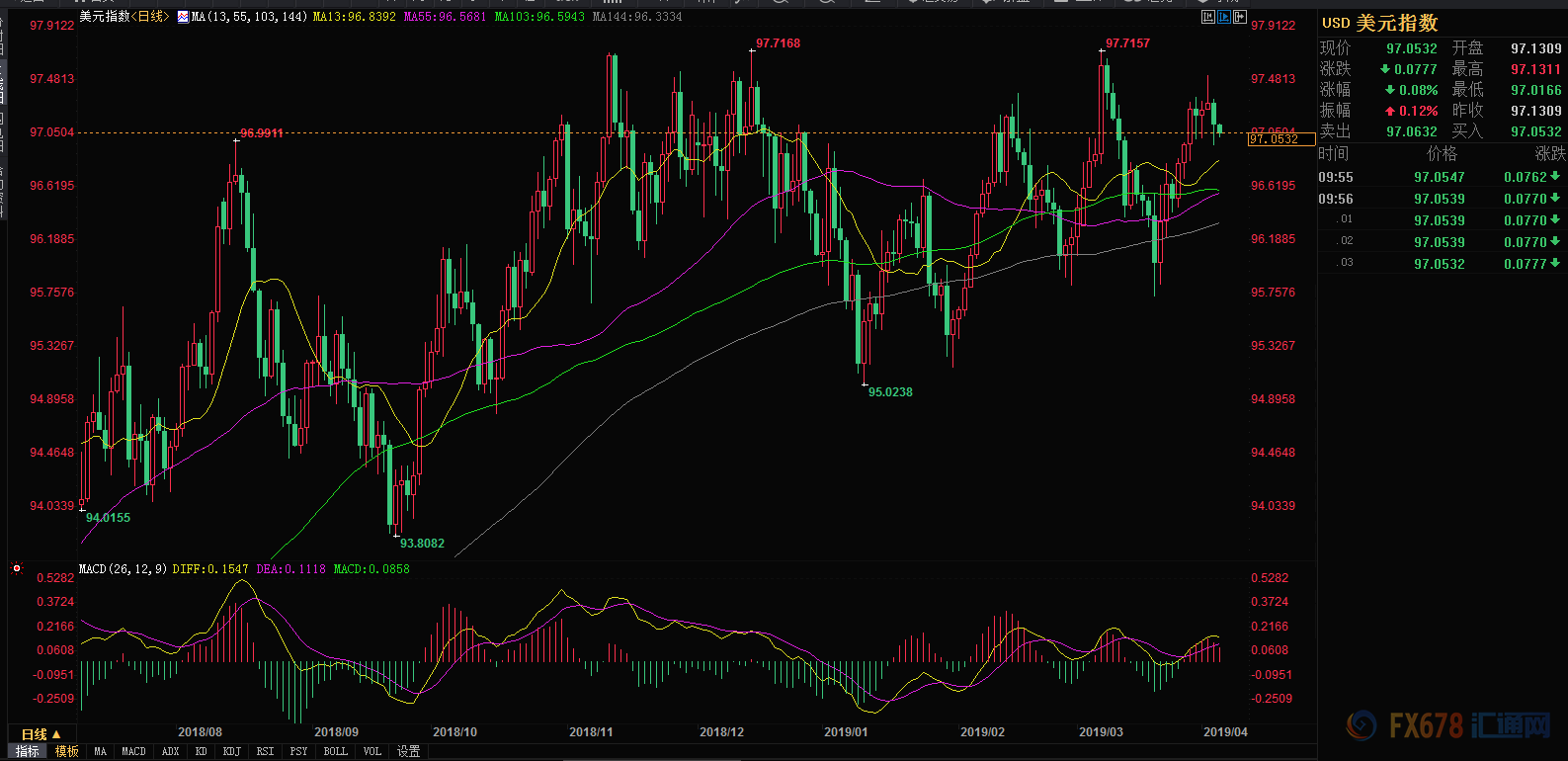The width and height of the screenshot is (1568, 761).
Task: Click the blue highlighted chart-scroll icon
Action: click(1224, 17)
